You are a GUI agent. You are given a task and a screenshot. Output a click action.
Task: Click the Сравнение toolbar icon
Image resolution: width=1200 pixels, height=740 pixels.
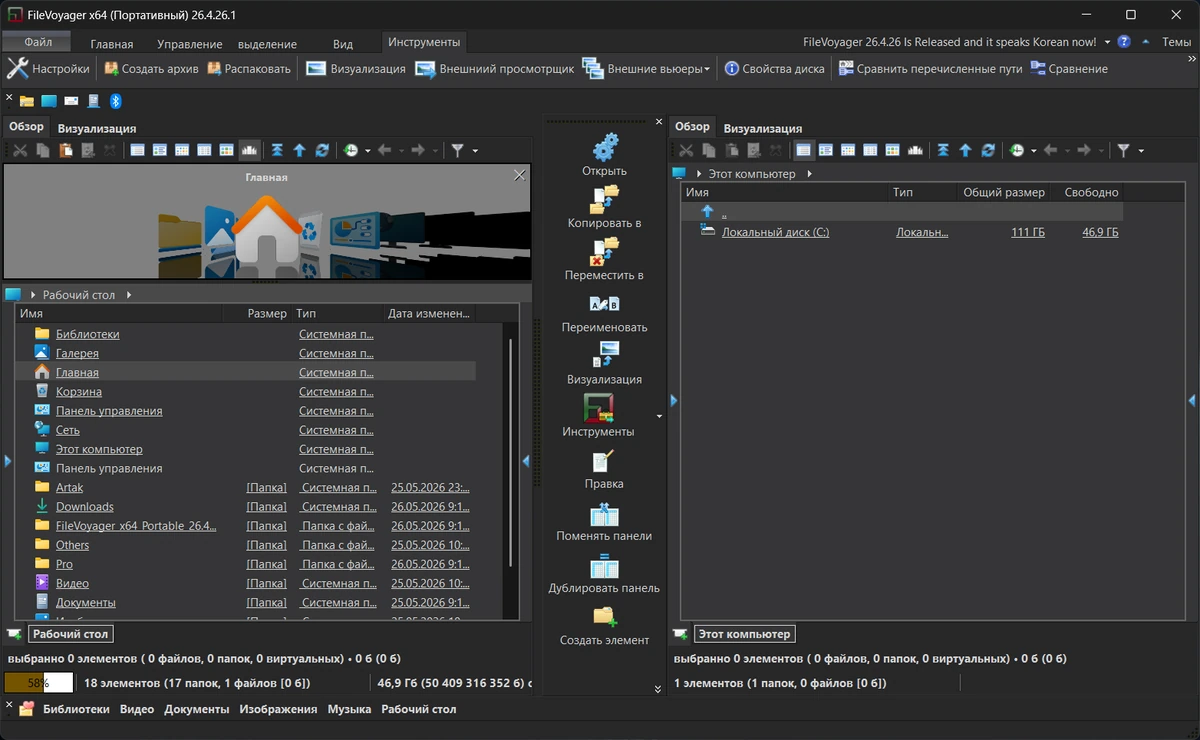click(1038, 69)
